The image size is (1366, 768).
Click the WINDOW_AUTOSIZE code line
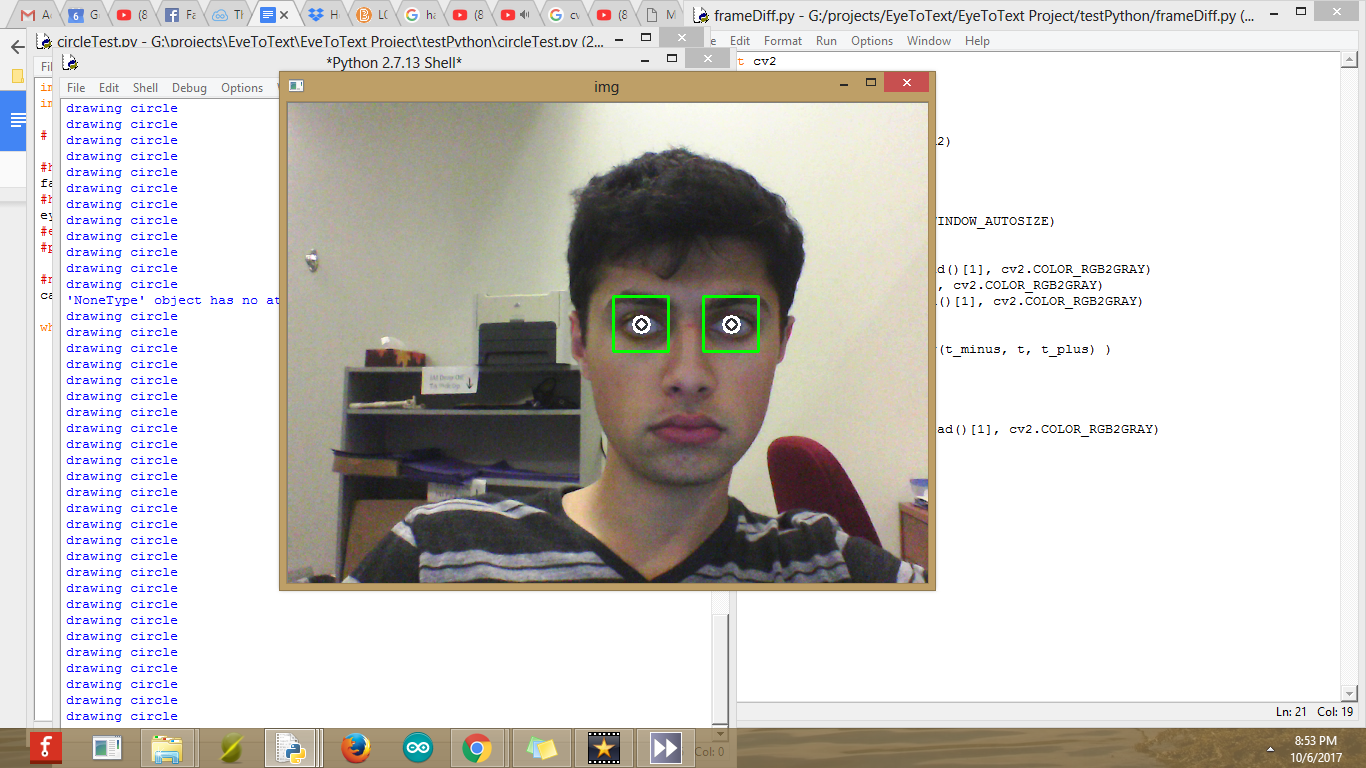994,221
